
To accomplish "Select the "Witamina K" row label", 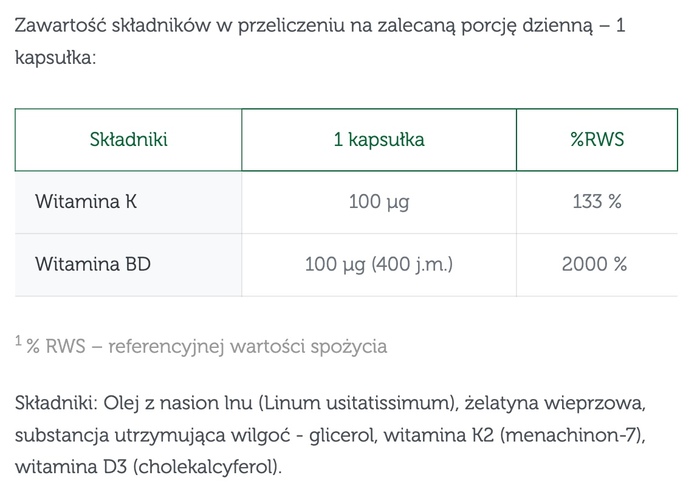I will [x=86, y=202].
